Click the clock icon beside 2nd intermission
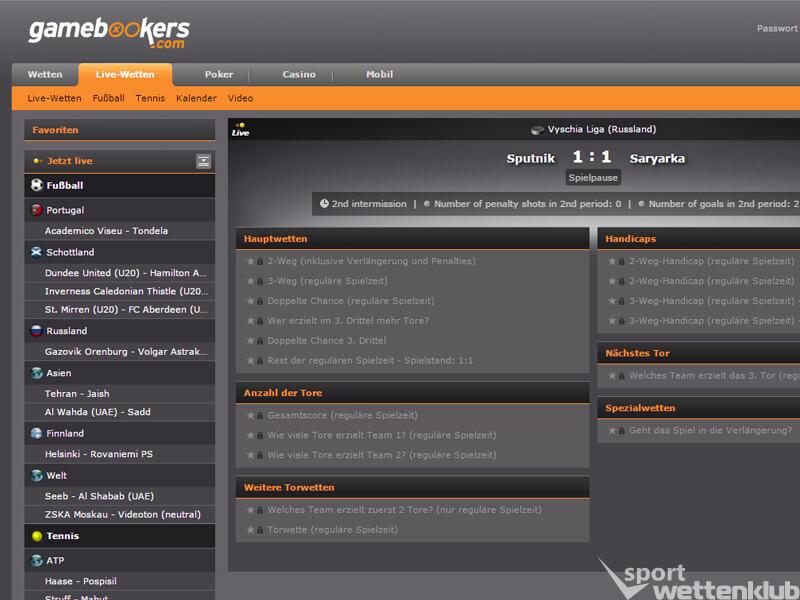 (324, 204)
